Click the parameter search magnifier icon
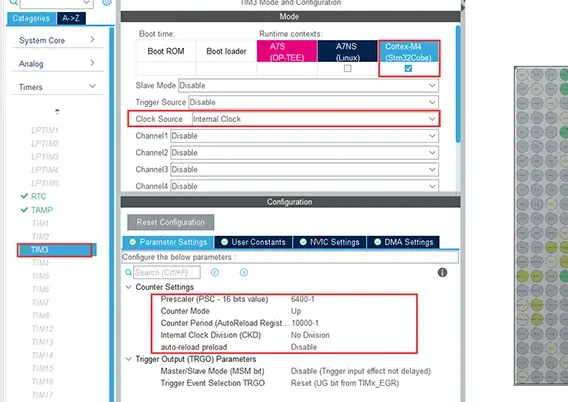Screen dimensions: 568x402 [128, 272]
